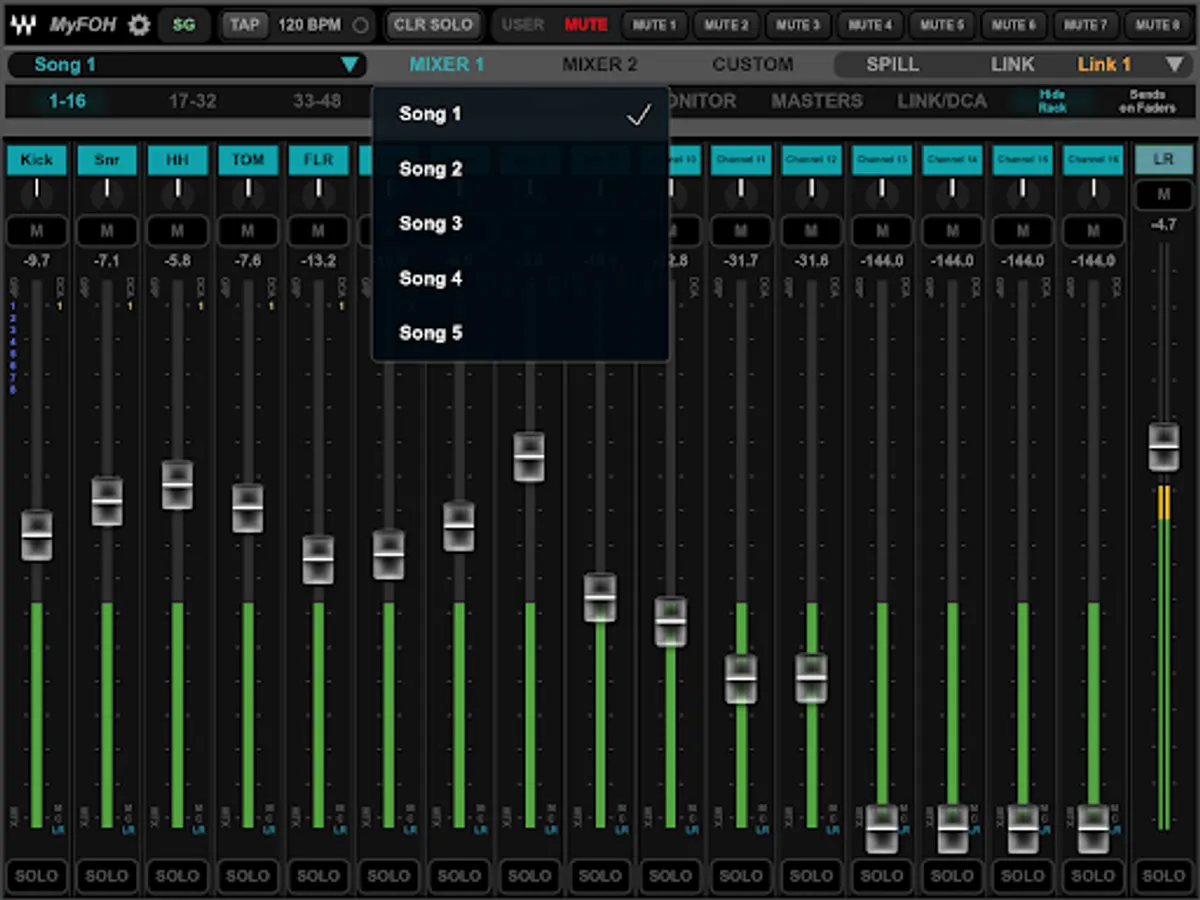Switch to the MIXER 2 tab
The image size is (1200, 900).
(x=599, y=65)
